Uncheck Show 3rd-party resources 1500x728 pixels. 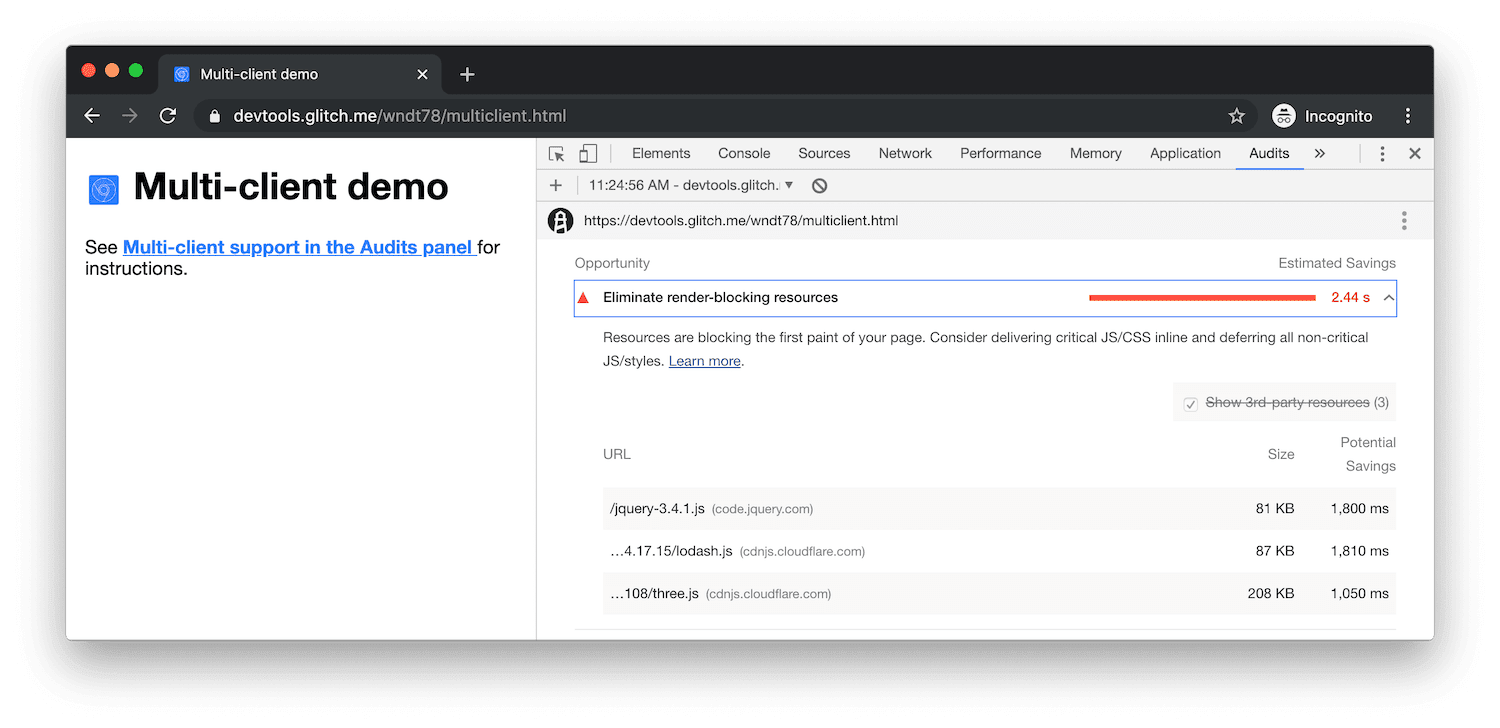[1190, 403]
